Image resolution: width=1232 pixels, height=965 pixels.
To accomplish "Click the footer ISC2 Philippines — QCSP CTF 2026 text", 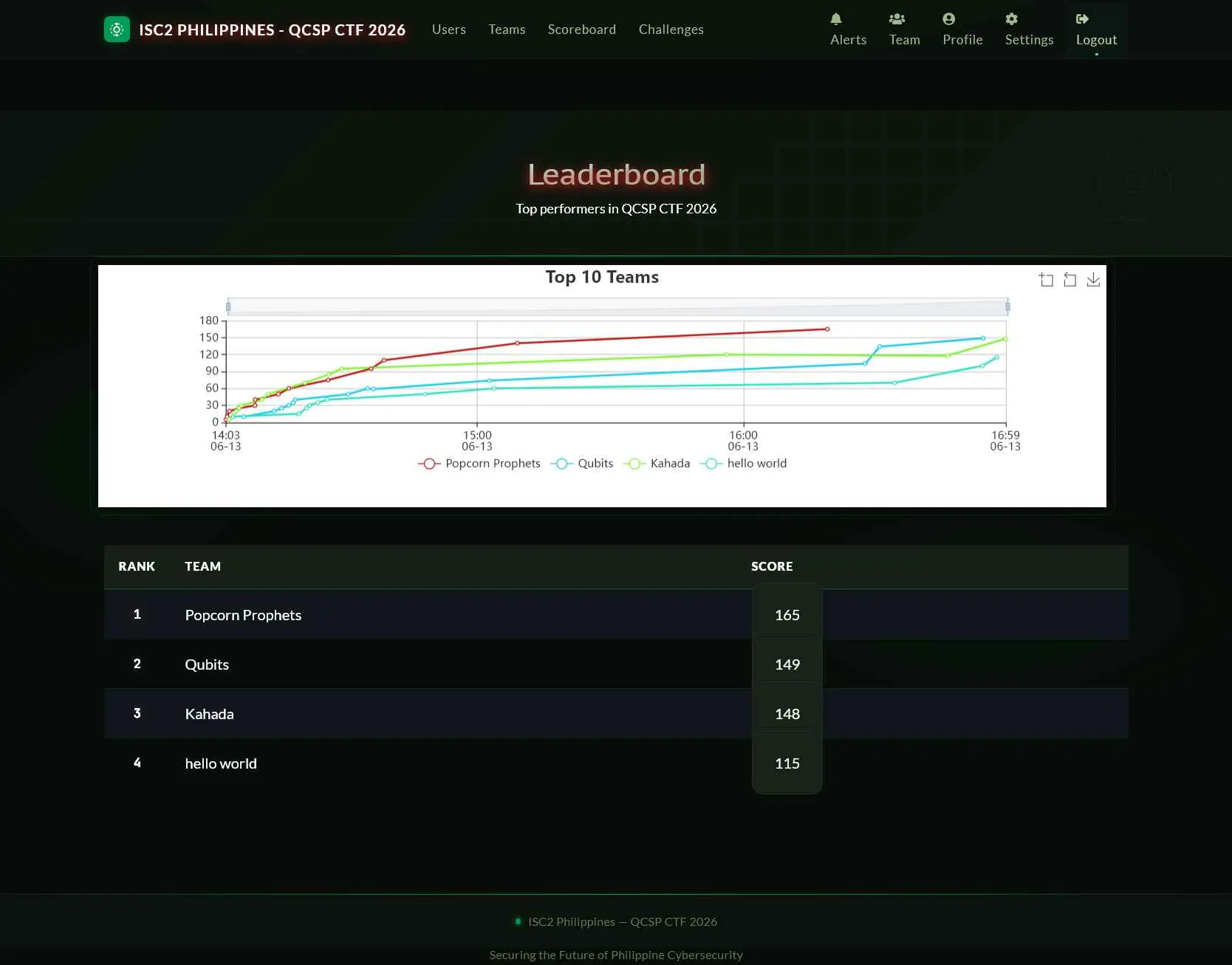I will [x=623, y=921].
